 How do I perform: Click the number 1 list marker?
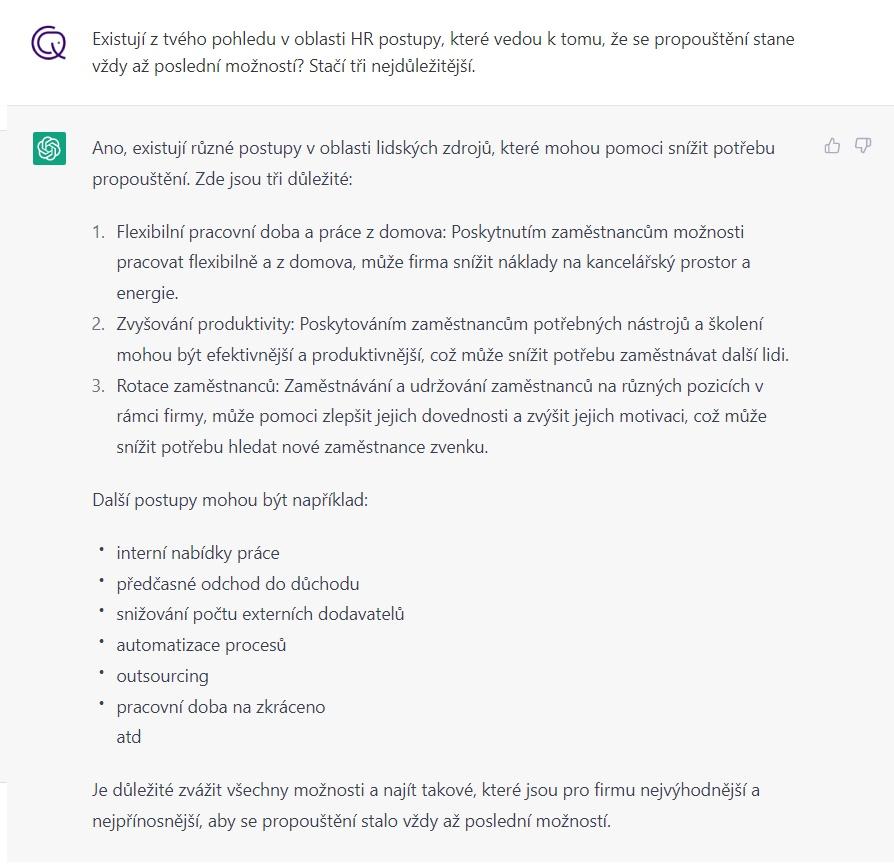tap(99, 232)
